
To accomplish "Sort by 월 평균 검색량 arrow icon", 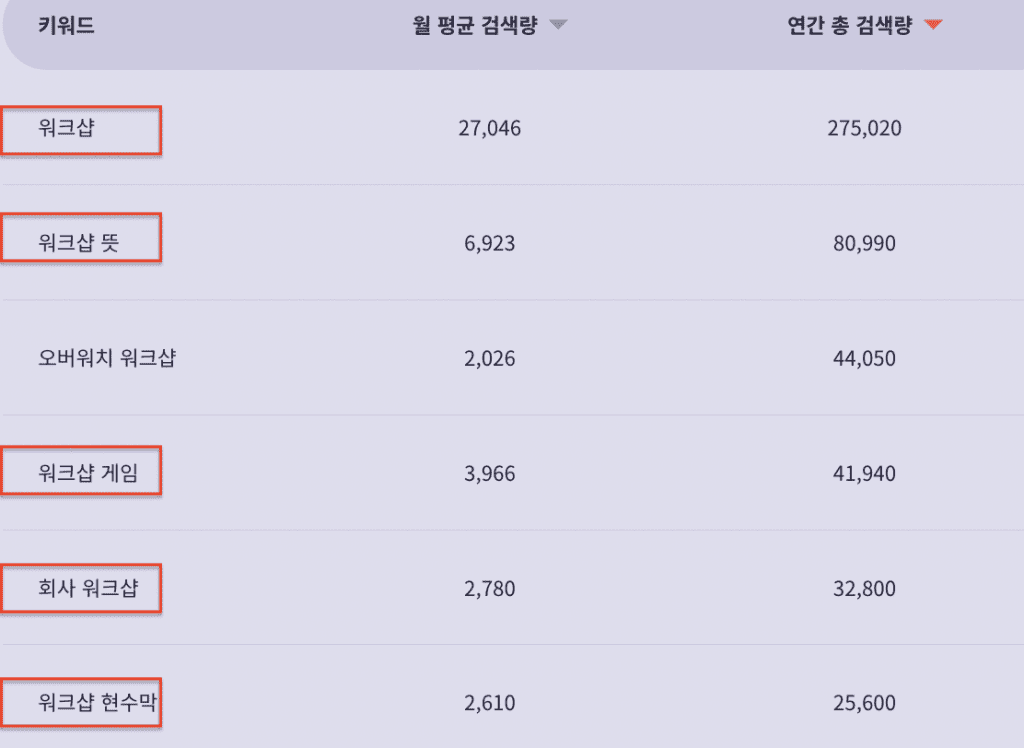I will tap(558, 25).
